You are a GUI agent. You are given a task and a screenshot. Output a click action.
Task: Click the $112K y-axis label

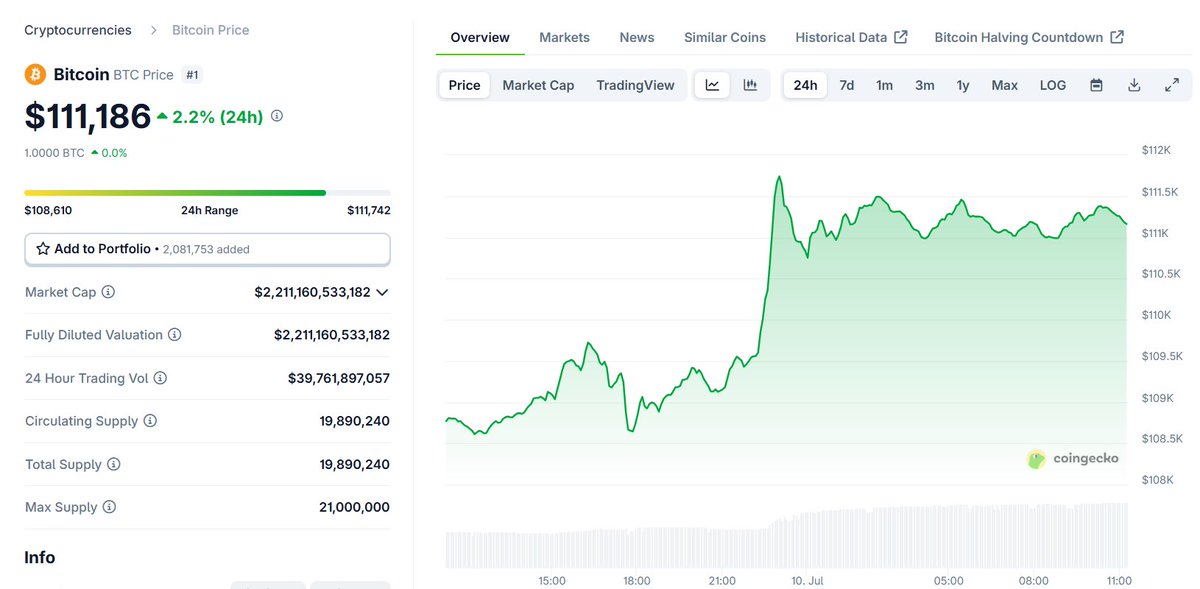tap(1156, 150)
